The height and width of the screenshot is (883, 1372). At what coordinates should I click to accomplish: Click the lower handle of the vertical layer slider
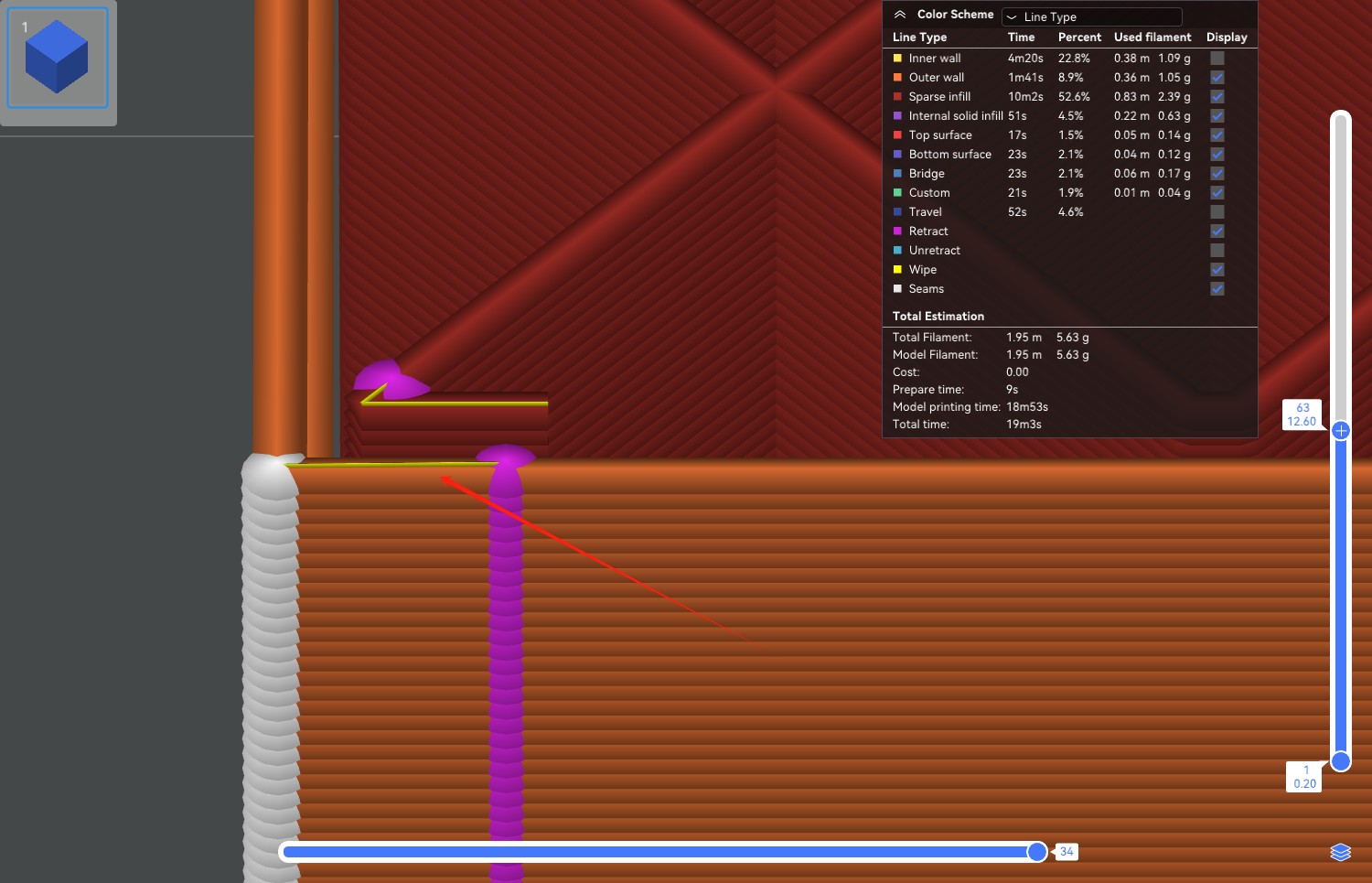(1341, 761)
